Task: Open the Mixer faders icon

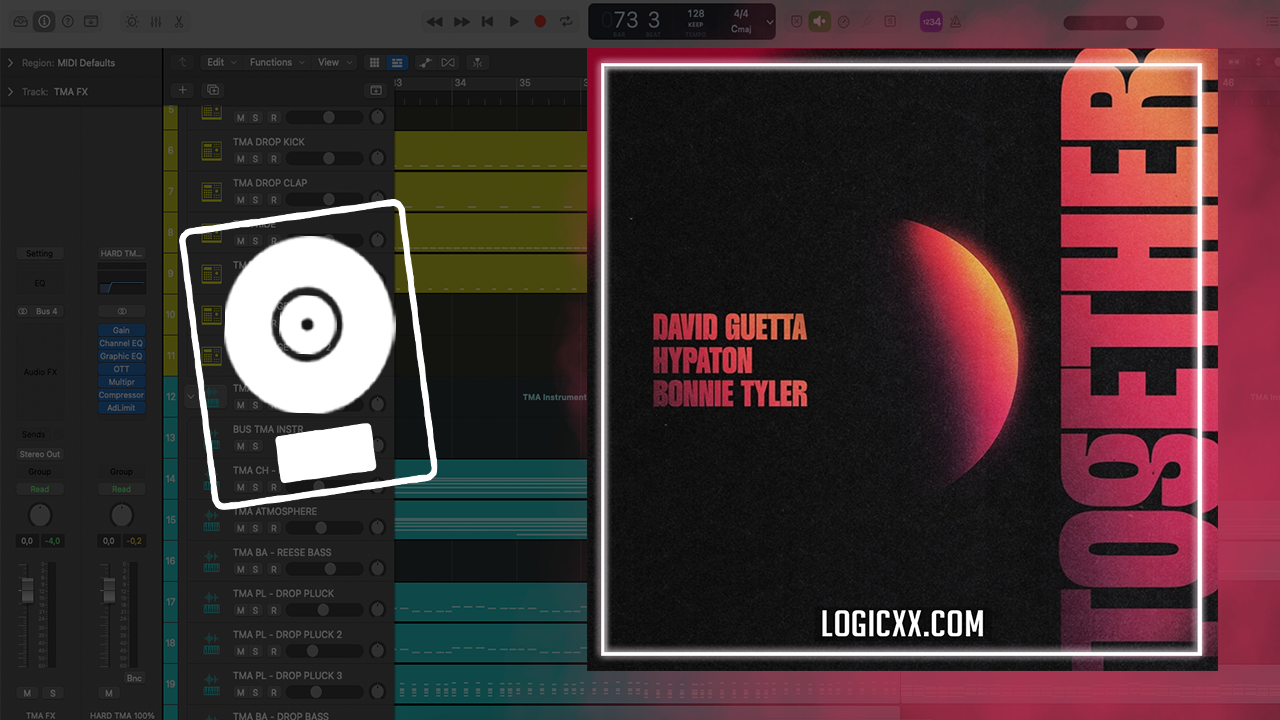Action: coord(156,21)
